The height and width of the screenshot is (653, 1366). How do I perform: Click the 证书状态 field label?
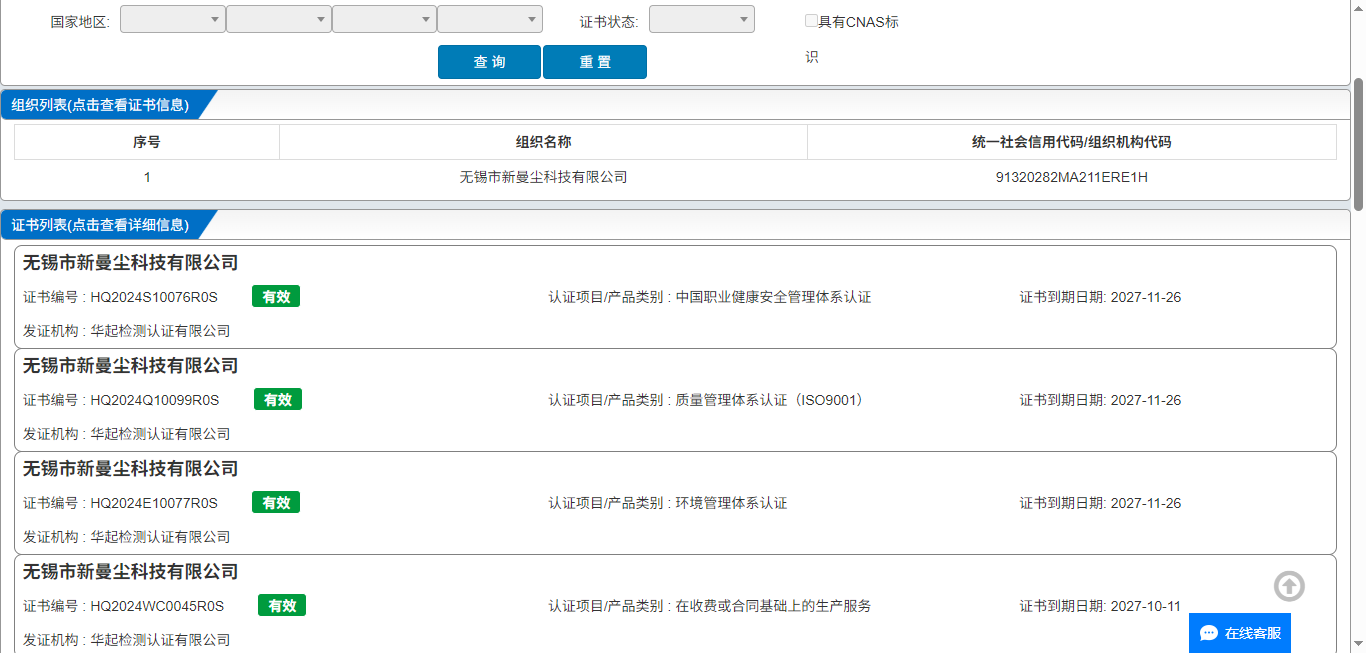609,21
